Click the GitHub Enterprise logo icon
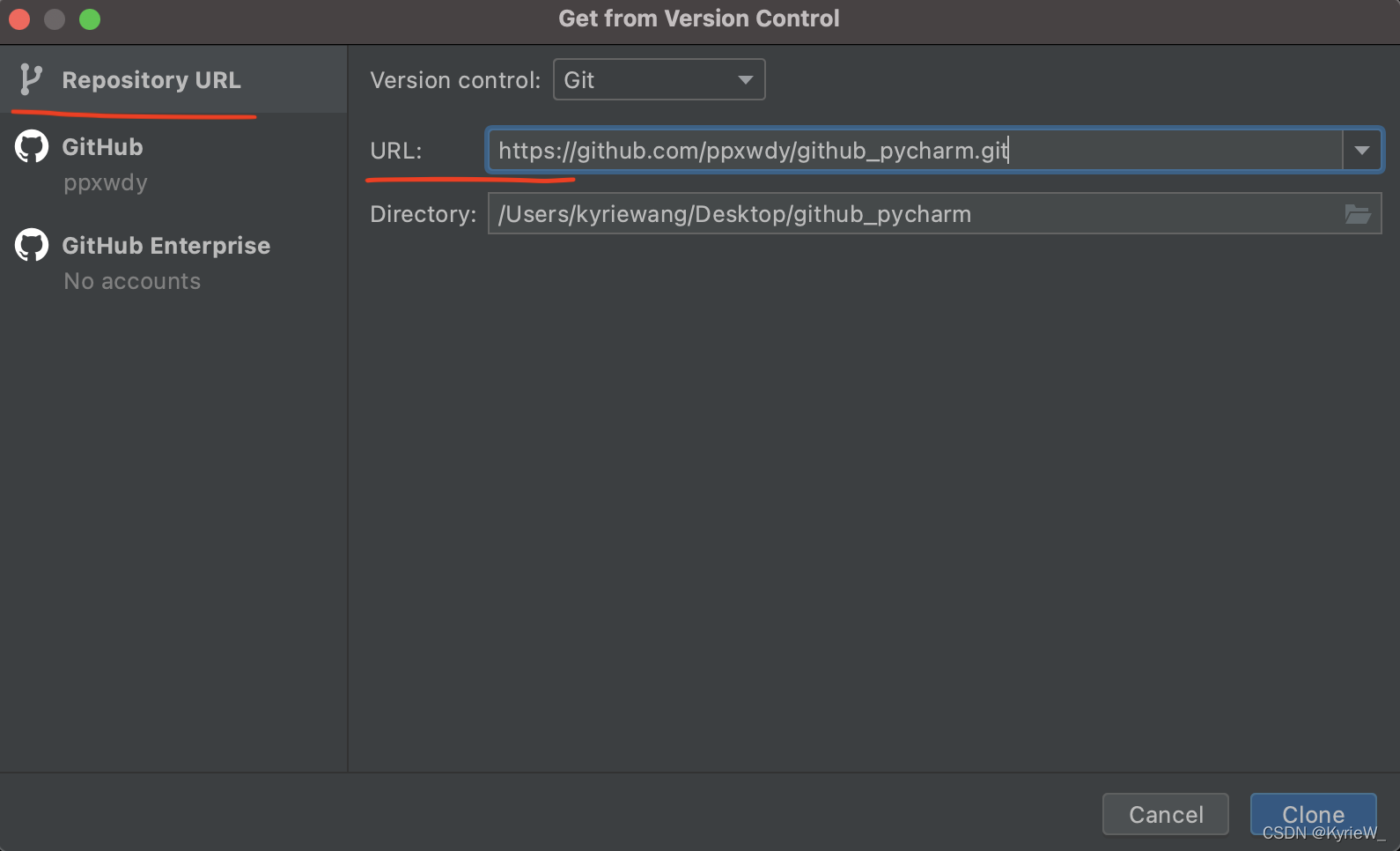This screenshot has width=1400, height=851. click(32, 245)
